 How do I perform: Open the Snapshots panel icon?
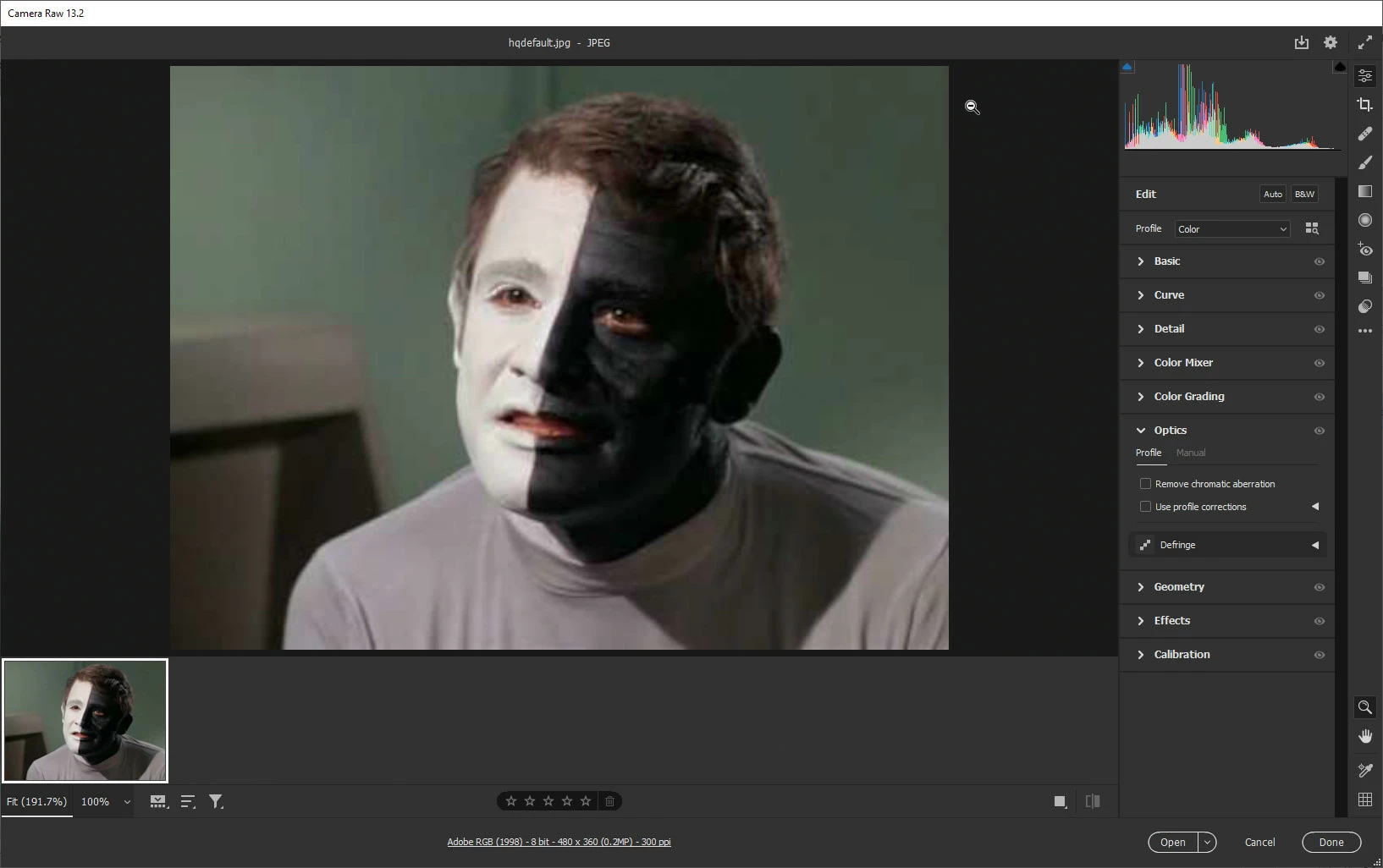coord(1364,277)
